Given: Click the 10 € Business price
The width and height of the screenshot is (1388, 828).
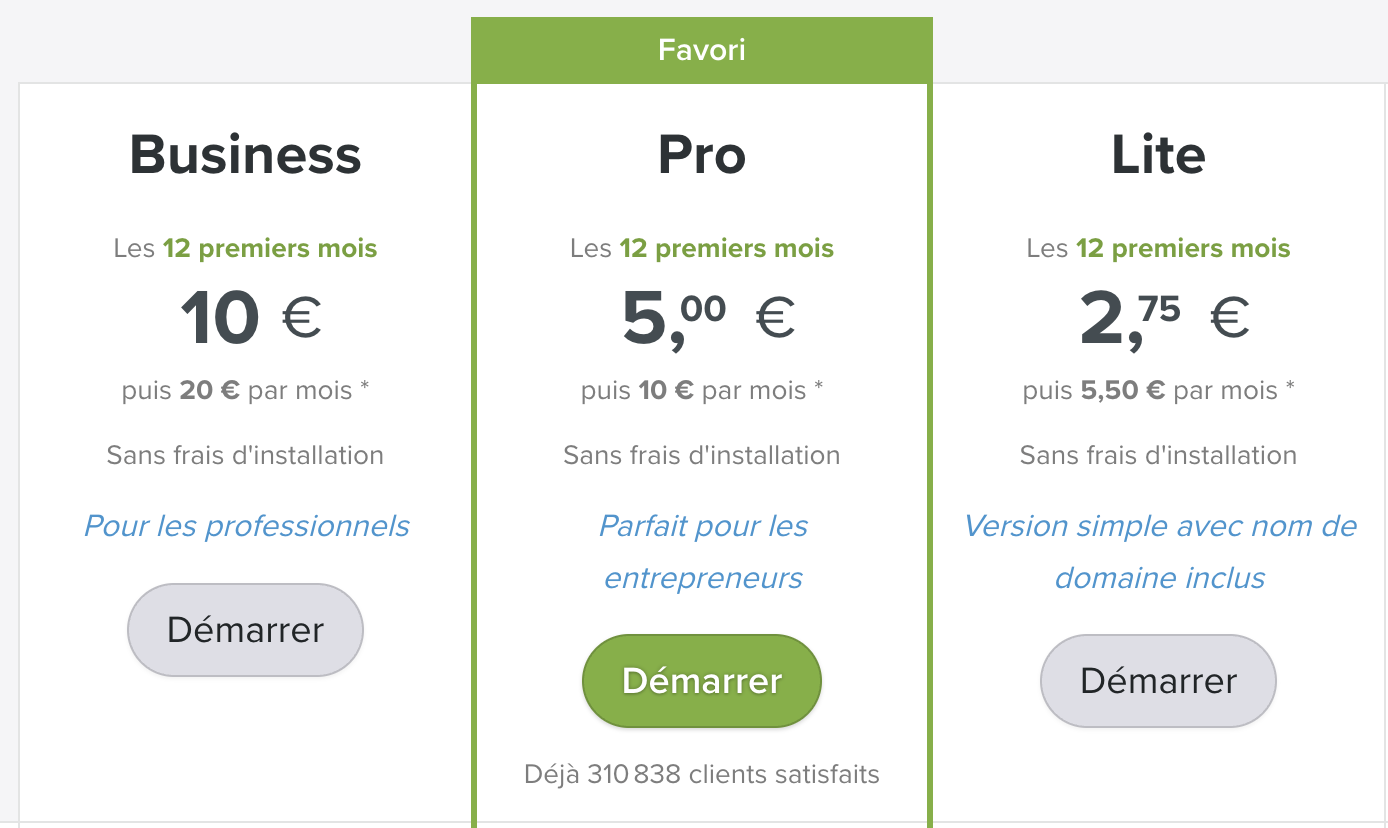Looking at the screenshot, I should pos(250,319).
